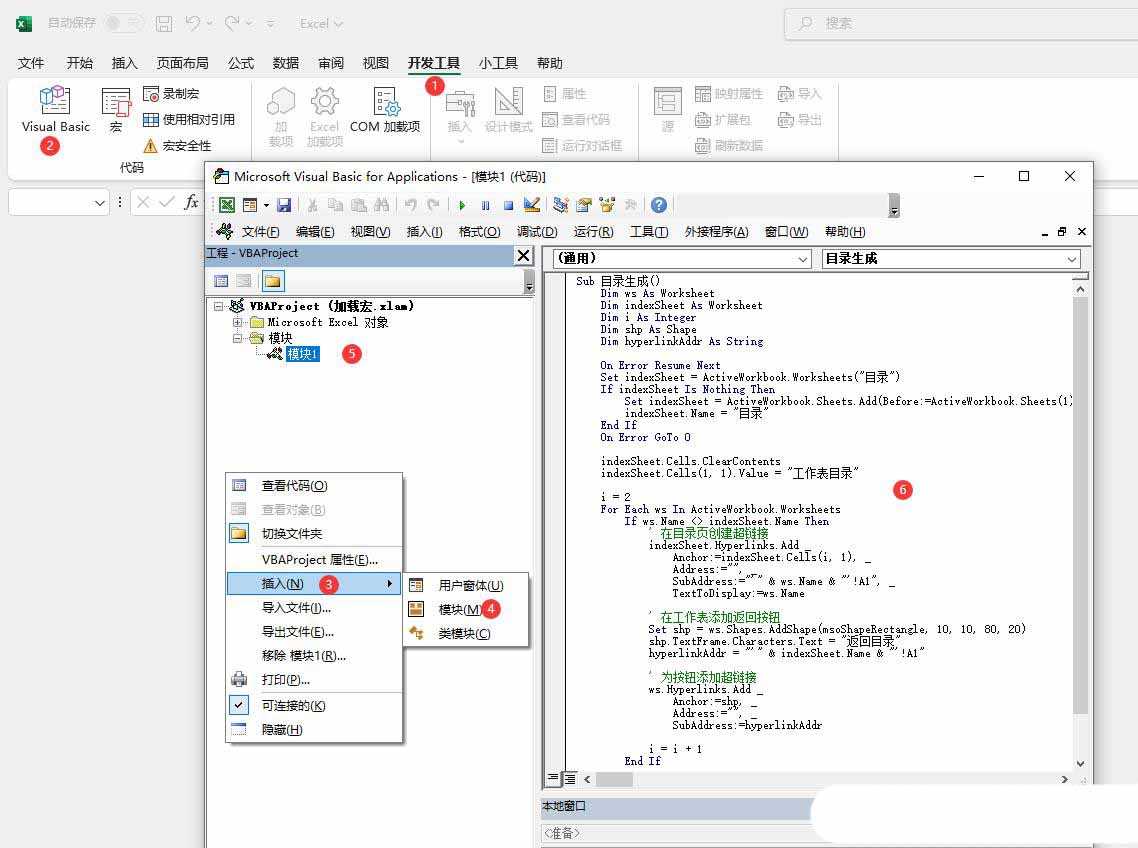Click COM 加载项 icon in ribbon

click(385, 108)
